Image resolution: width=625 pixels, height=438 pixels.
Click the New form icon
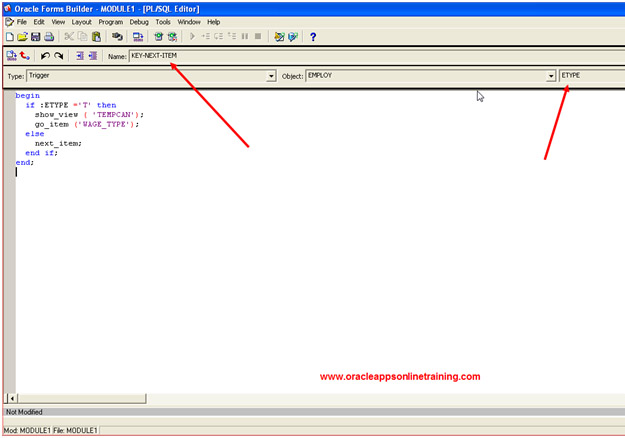[x=9, y=37]
